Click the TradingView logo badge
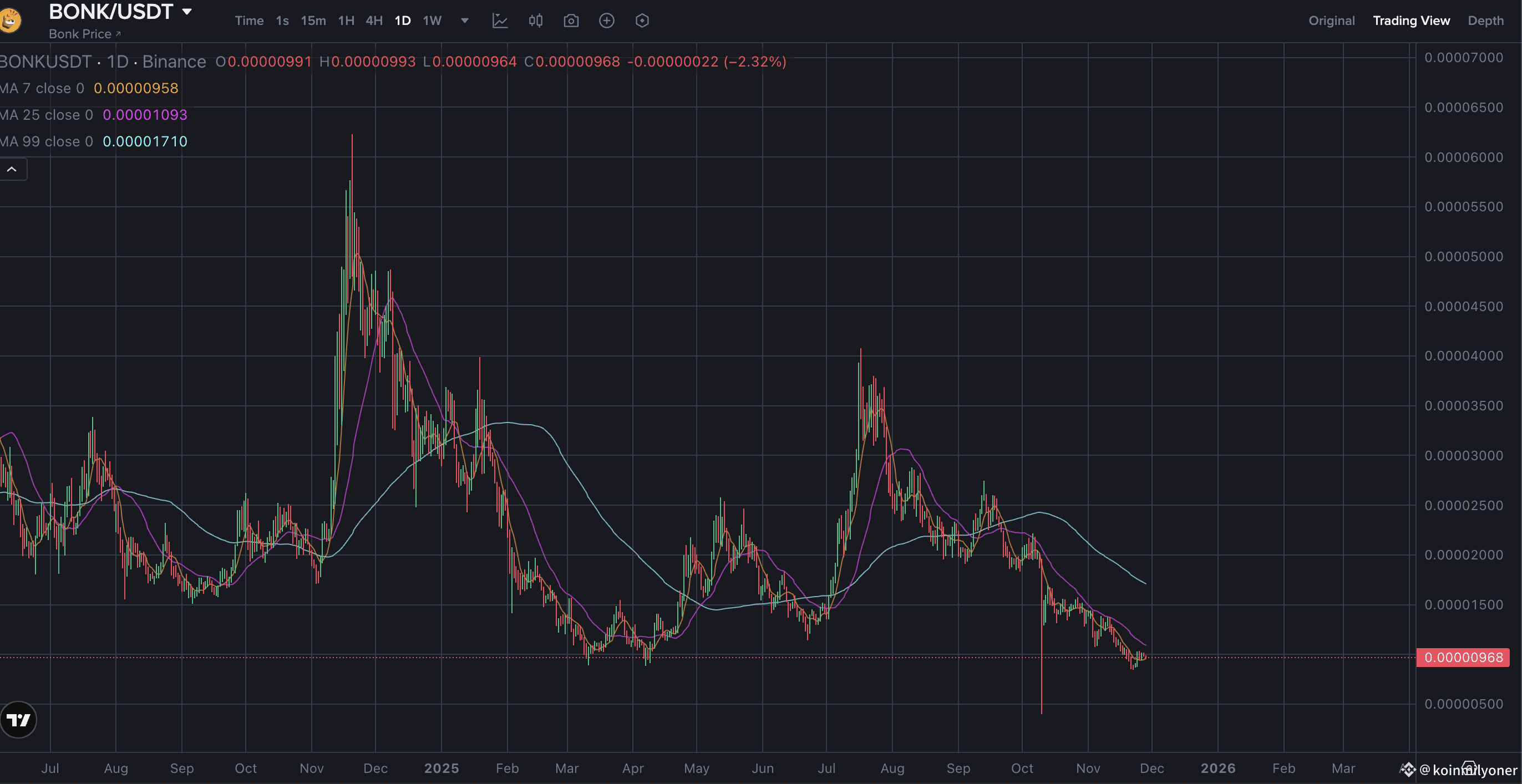 point(18,720)
